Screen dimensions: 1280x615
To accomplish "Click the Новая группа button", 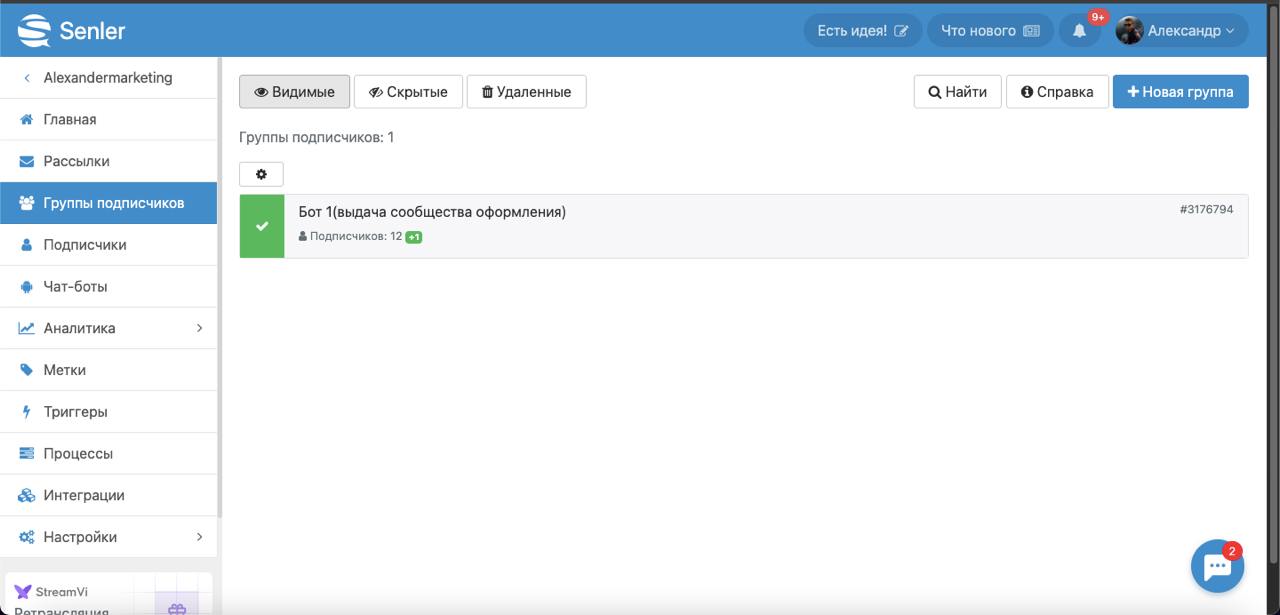I will point(1180,92).
